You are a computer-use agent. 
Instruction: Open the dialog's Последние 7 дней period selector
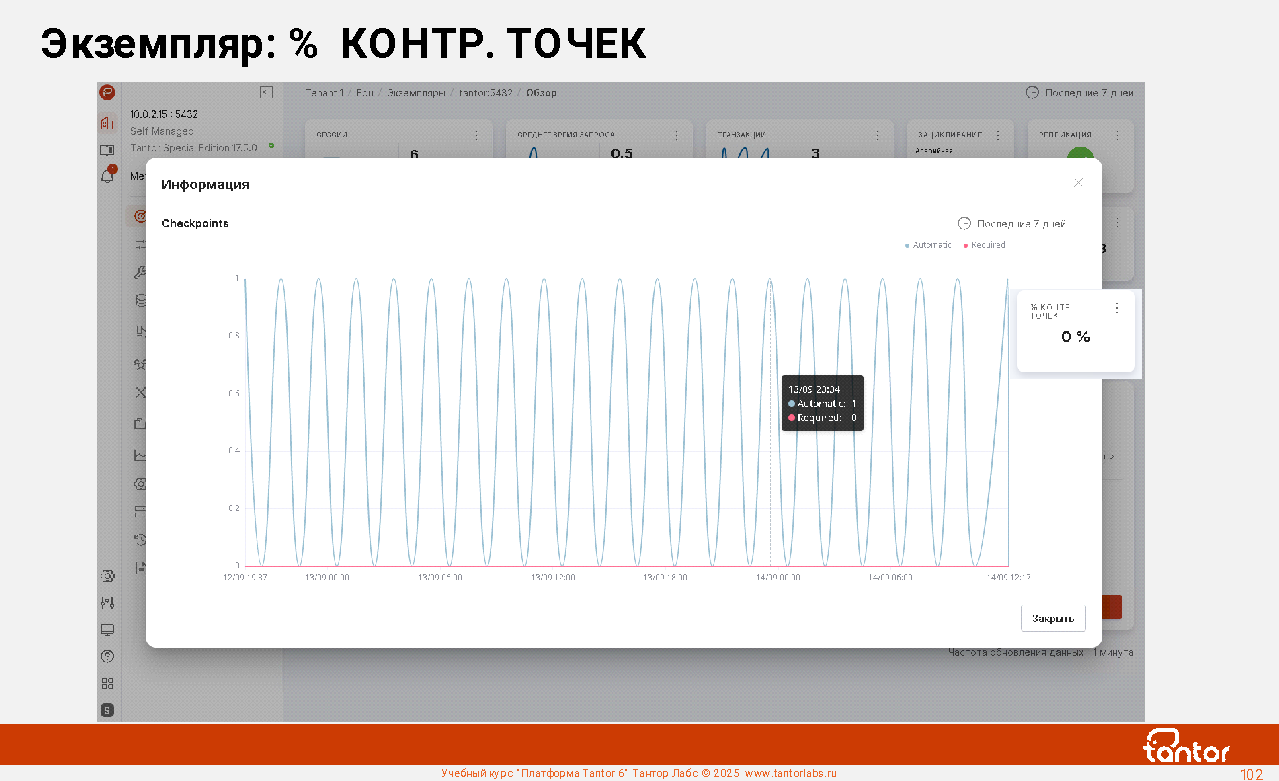point(1012,224)
